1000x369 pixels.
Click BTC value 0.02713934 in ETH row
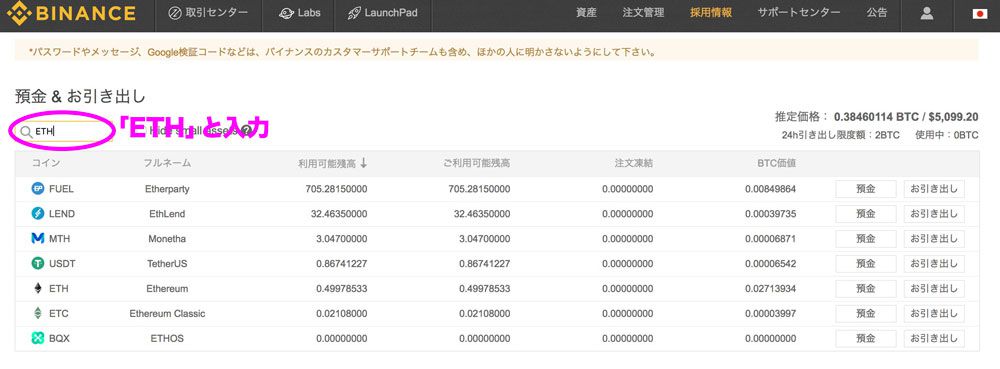tap(770, 288)
